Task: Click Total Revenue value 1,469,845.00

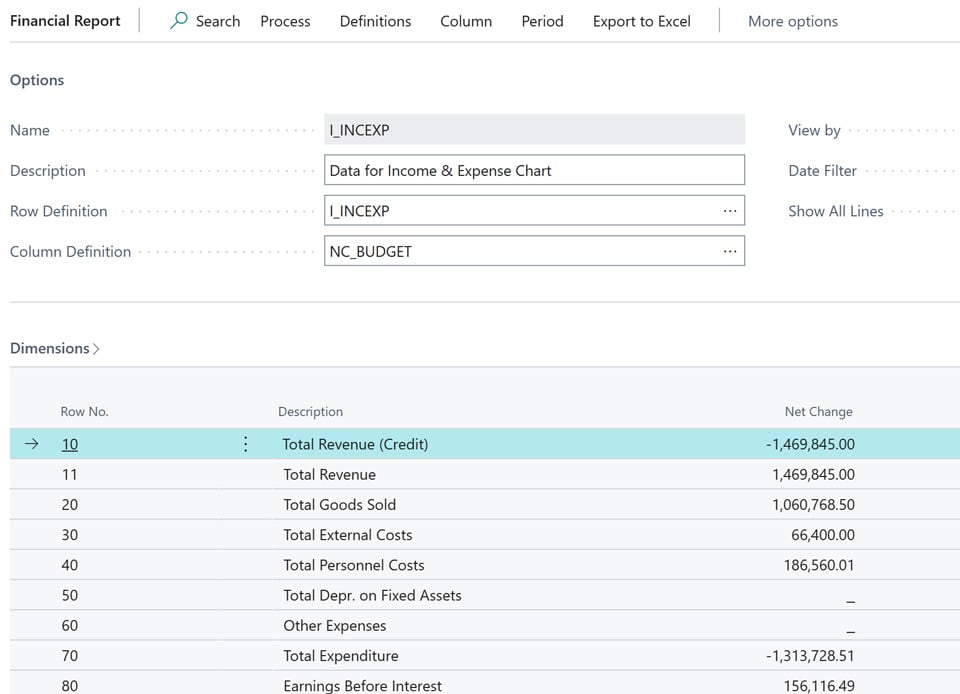Action: coord(814,474)
